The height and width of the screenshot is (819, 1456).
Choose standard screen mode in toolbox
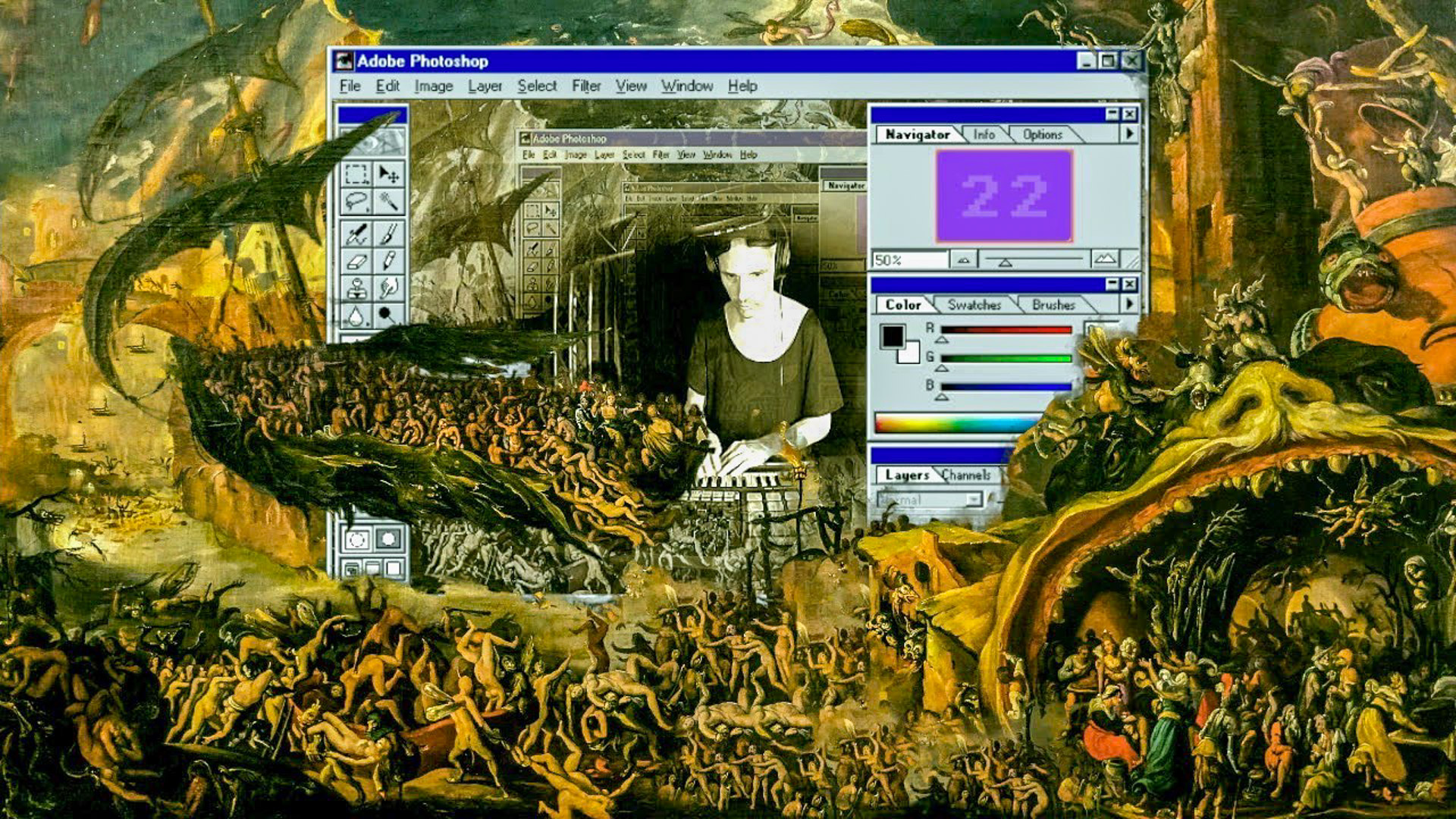(352, 568)
